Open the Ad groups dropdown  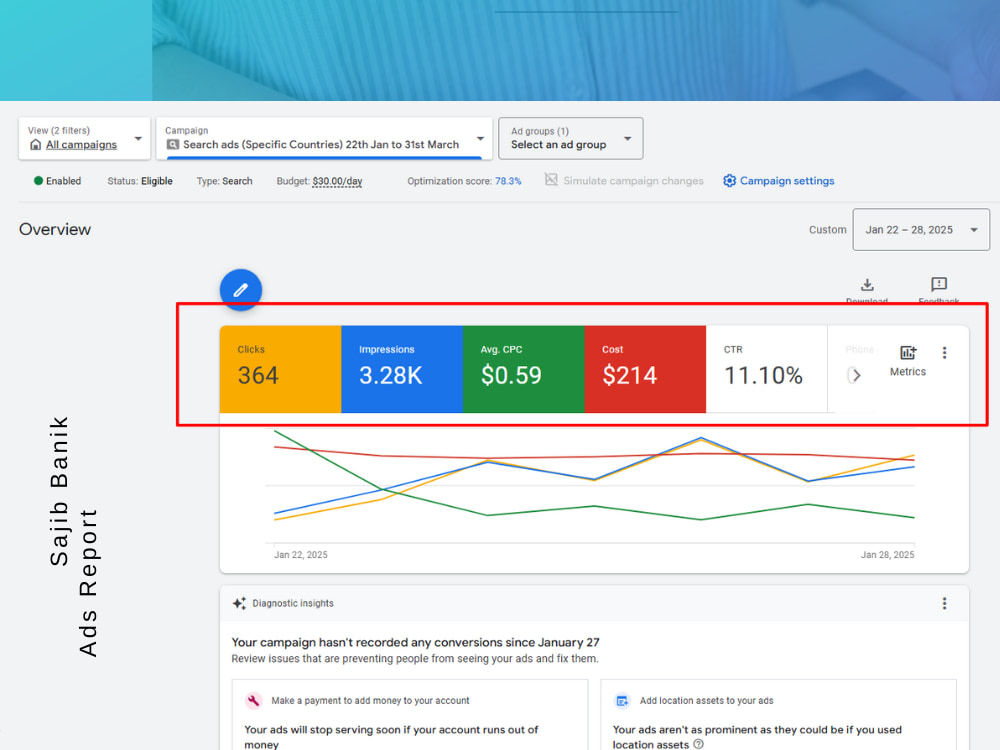tap(570, 138)
